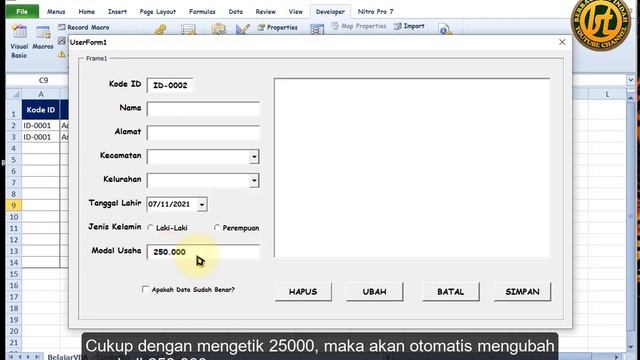640x360 pixels.
Task: Open XML Source icon
Action: [x=317, y=29]
